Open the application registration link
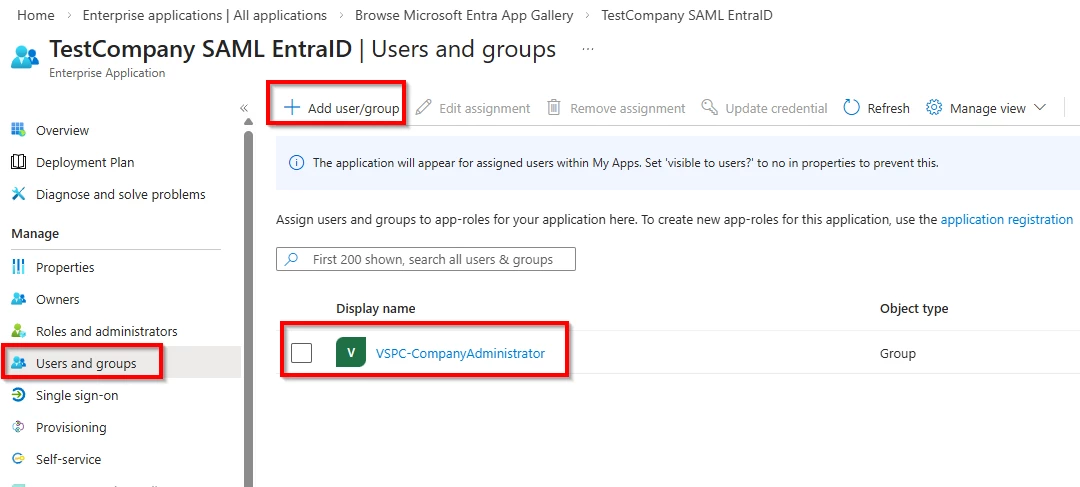The image size is (1080, 487). [1007, 219]
